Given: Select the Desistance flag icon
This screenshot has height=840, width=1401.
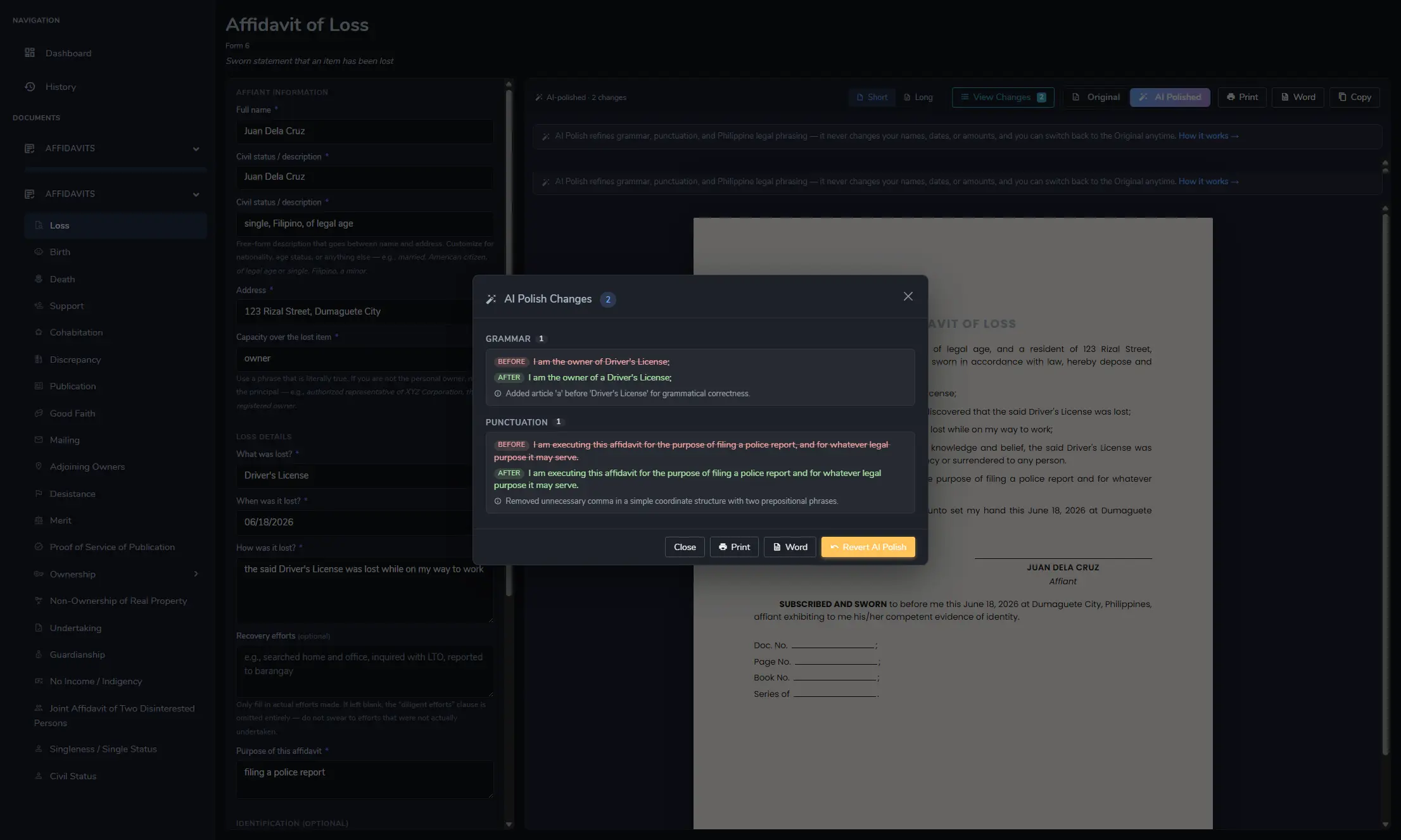Looking at the screenshot, I should [x=39, y=494].
